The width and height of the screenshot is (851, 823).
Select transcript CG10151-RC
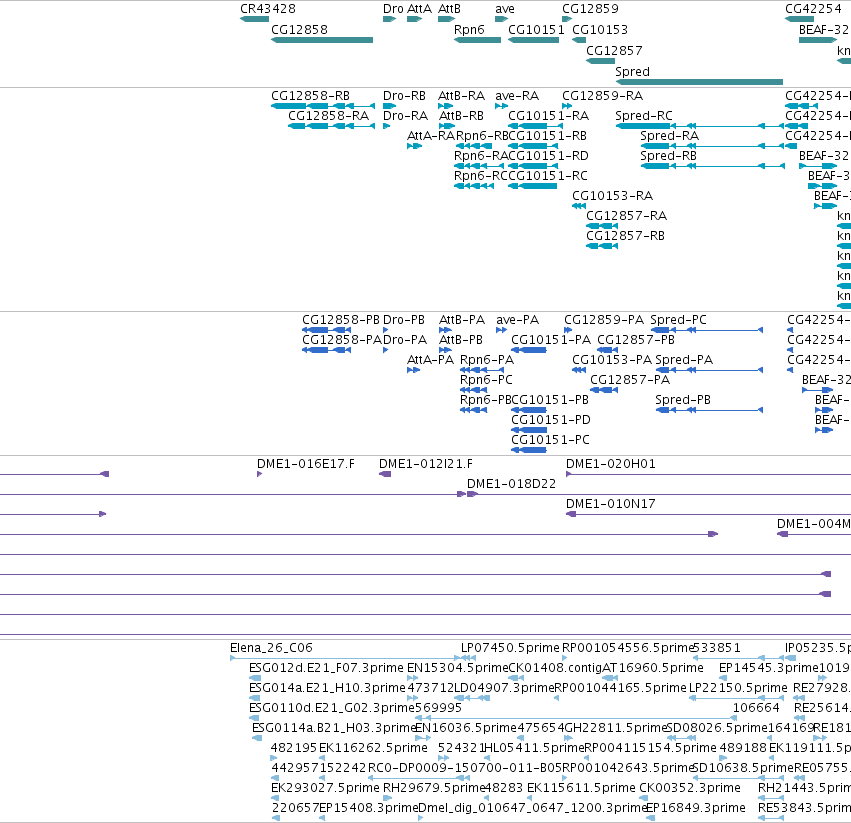532,186
